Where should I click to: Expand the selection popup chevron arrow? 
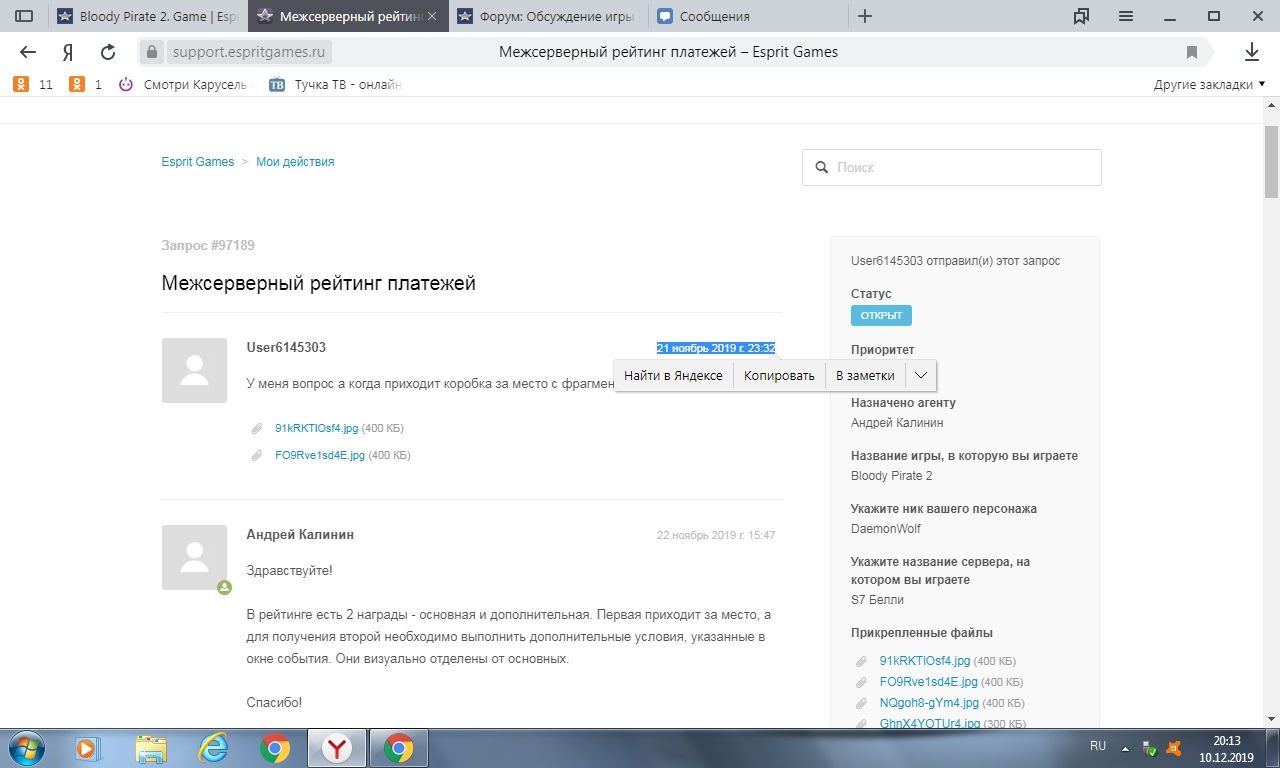point(920,375)
